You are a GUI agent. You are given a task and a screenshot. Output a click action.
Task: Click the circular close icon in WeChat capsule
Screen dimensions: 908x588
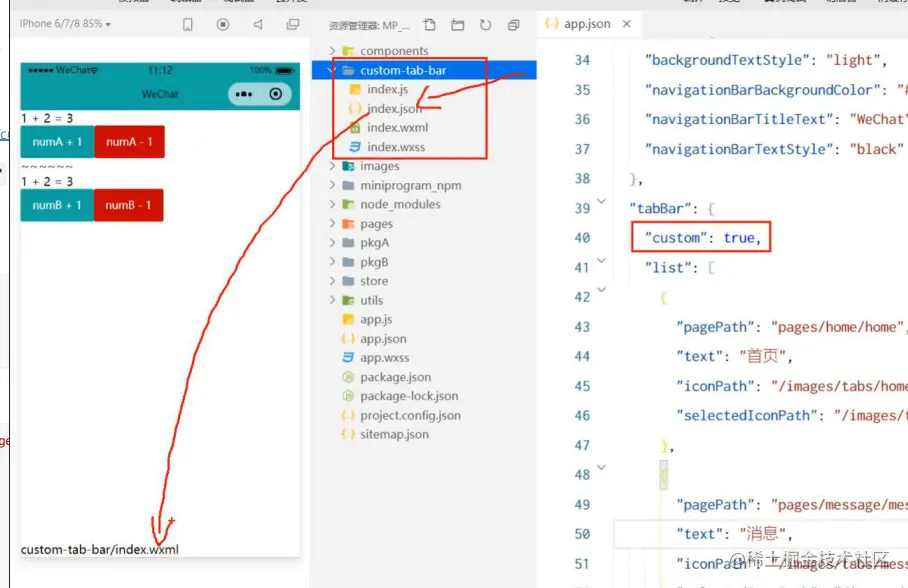276,94
